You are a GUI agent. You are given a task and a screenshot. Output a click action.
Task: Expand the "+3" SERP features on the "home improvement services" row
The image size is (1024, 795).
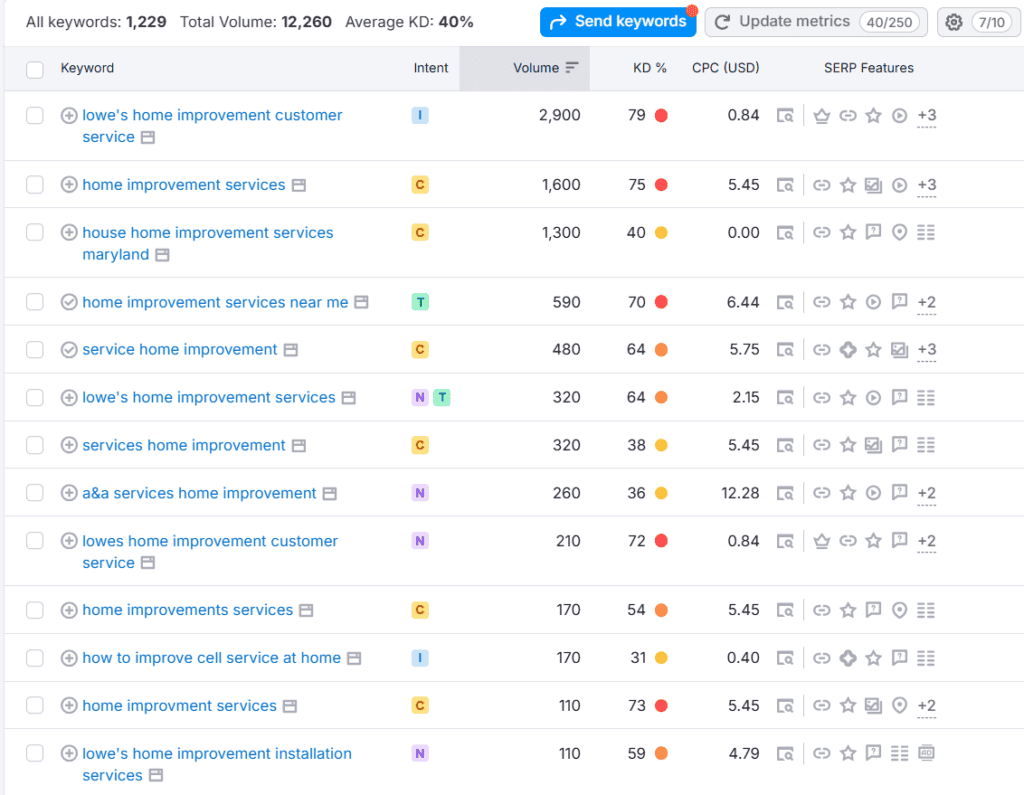point(926,185)
